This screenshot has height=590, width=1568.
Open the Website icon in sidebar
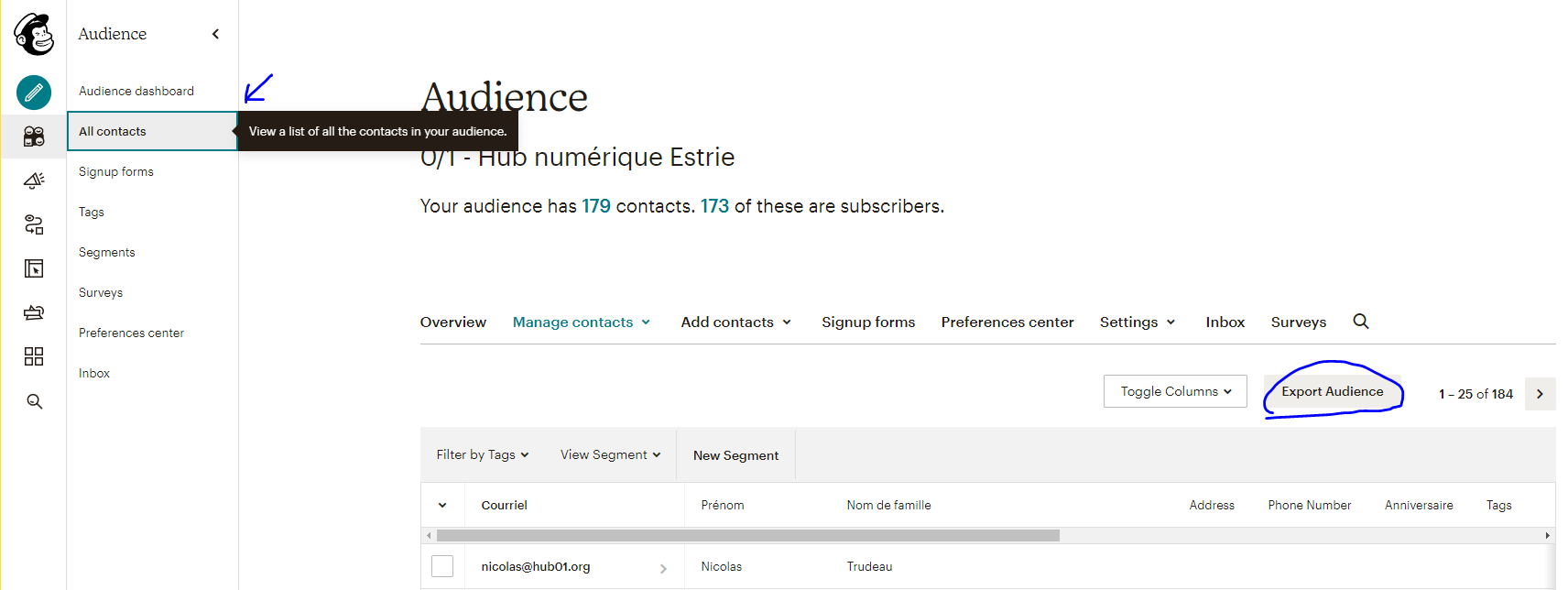34,268
